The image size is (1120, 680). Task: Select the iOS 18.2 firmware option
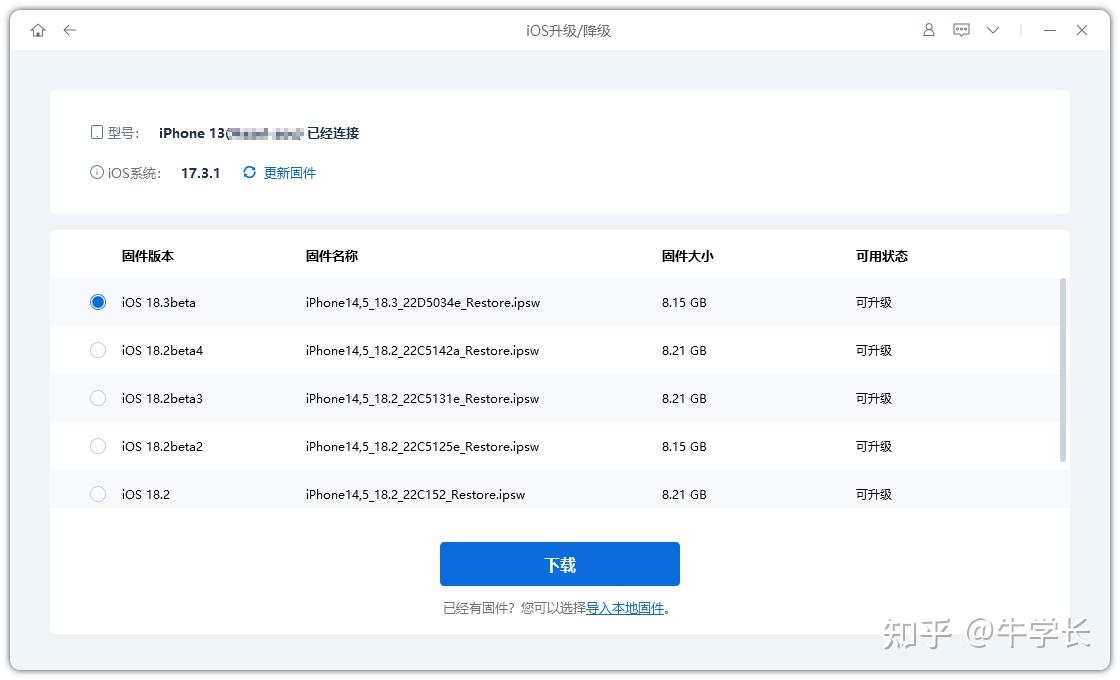click(98, 494)
